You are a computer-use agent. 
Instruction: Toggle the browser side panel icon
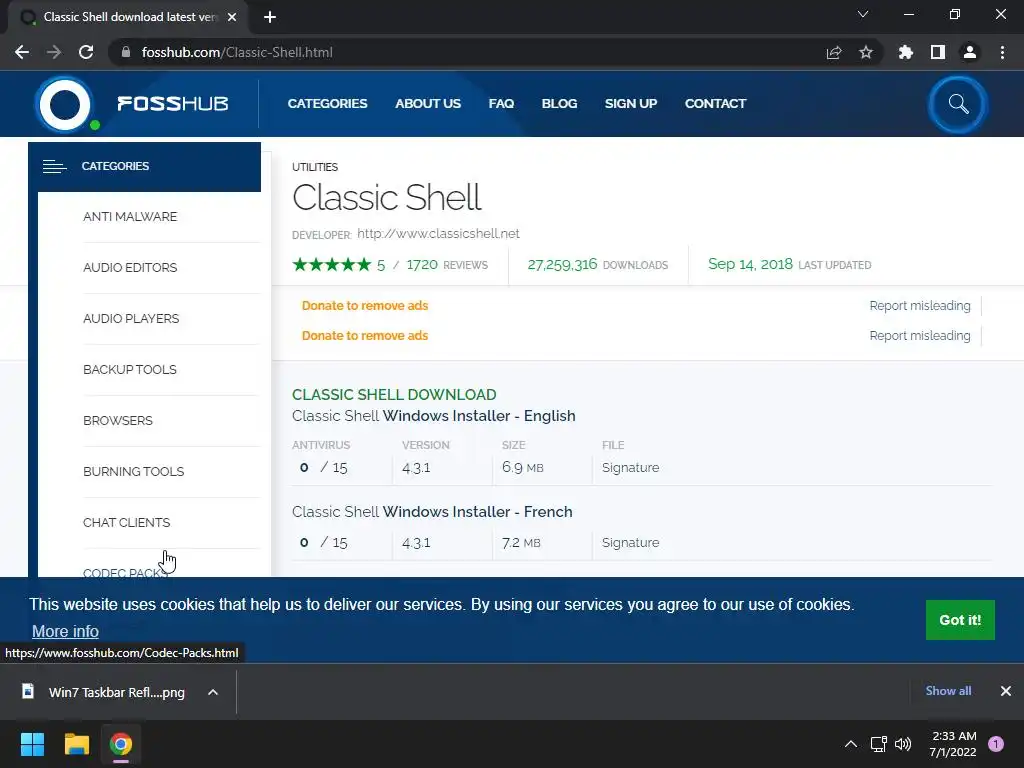pos(938,52)
